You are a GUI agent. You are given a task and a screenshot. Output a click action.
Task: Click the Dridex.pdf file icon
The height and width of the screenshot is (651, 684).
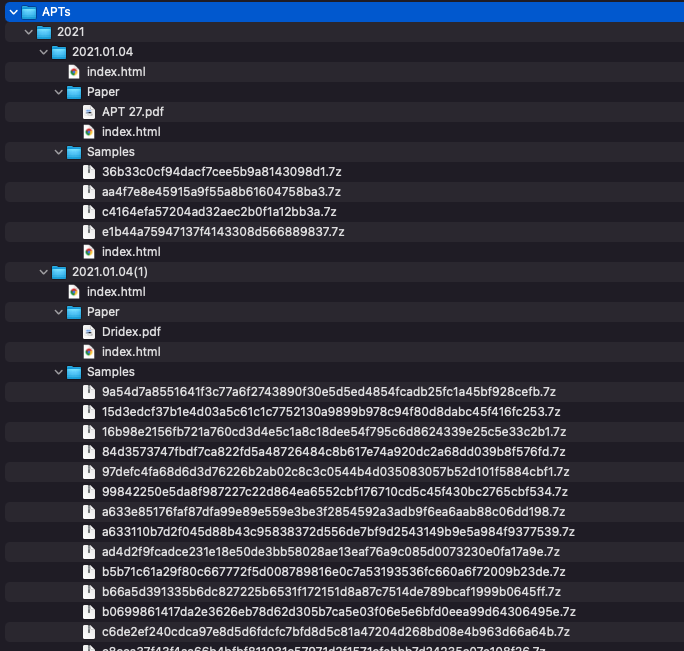(89, 332)
